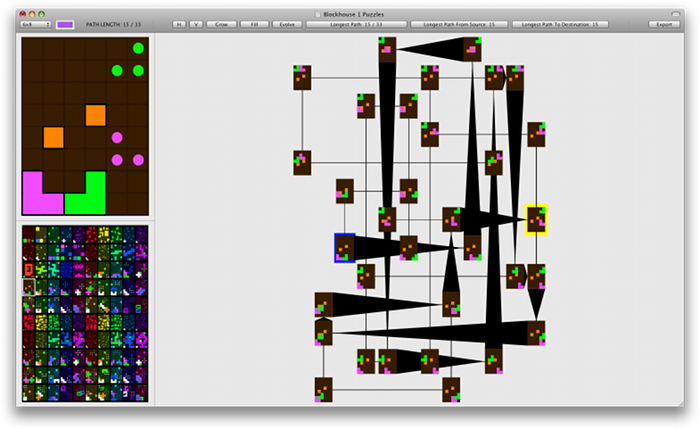Click the Evolve button
The image size is (700, 429).
click(285, 24)
